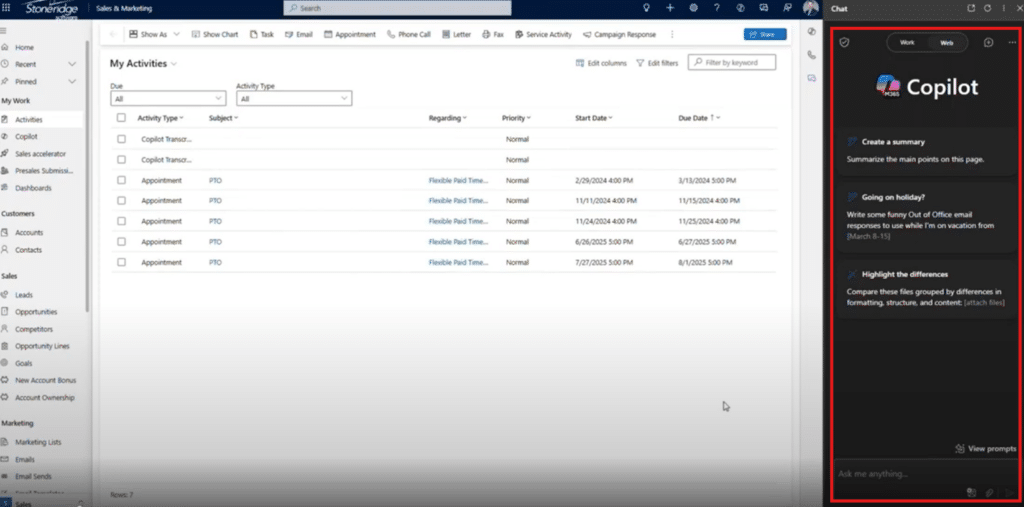Expand the My Activities view selector
This screenshot has height=507, width=1024.
point(174,64)
